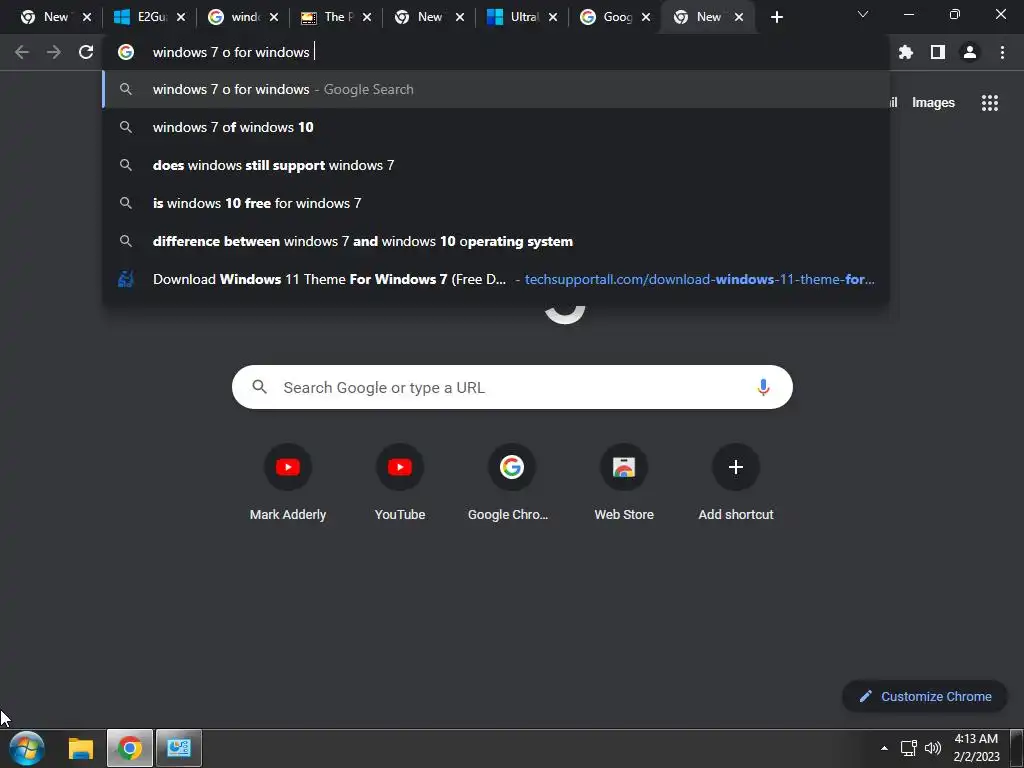The image size is (1024, 768).
Task: Click the forward navigation arrow
Action: point(54,52)
